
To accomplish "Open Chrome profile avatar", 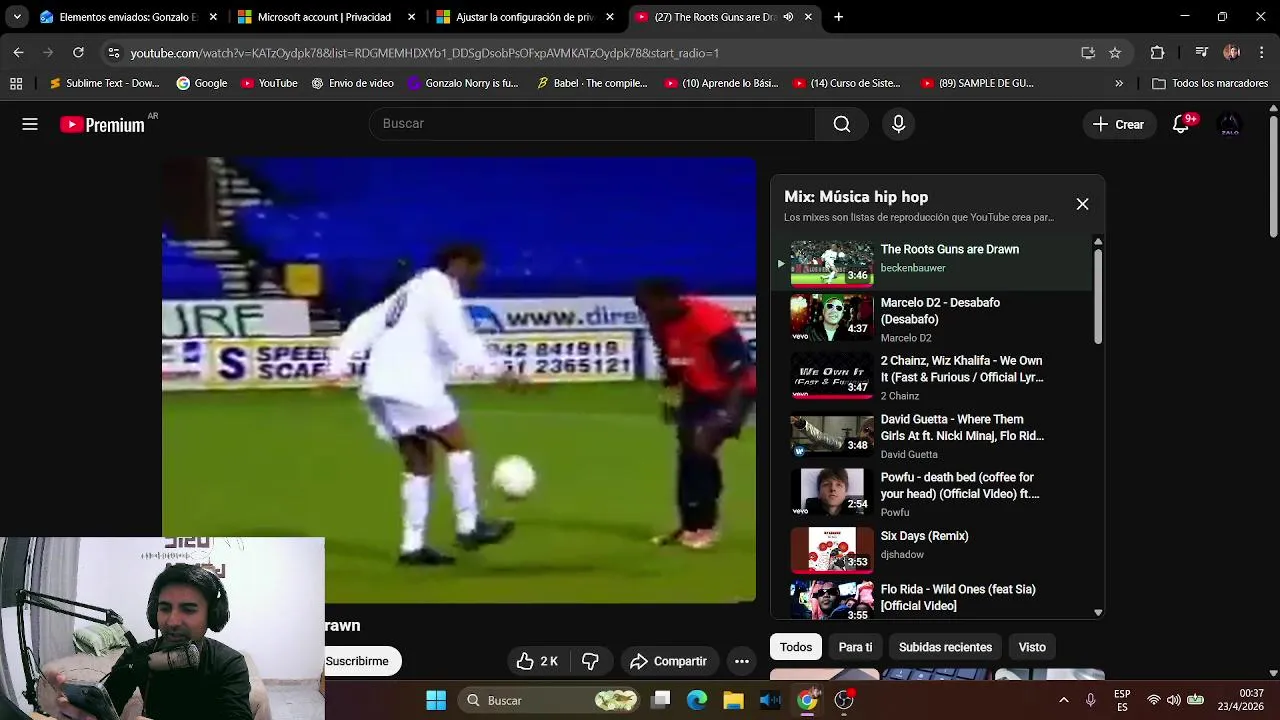I will coord(1231,53).
